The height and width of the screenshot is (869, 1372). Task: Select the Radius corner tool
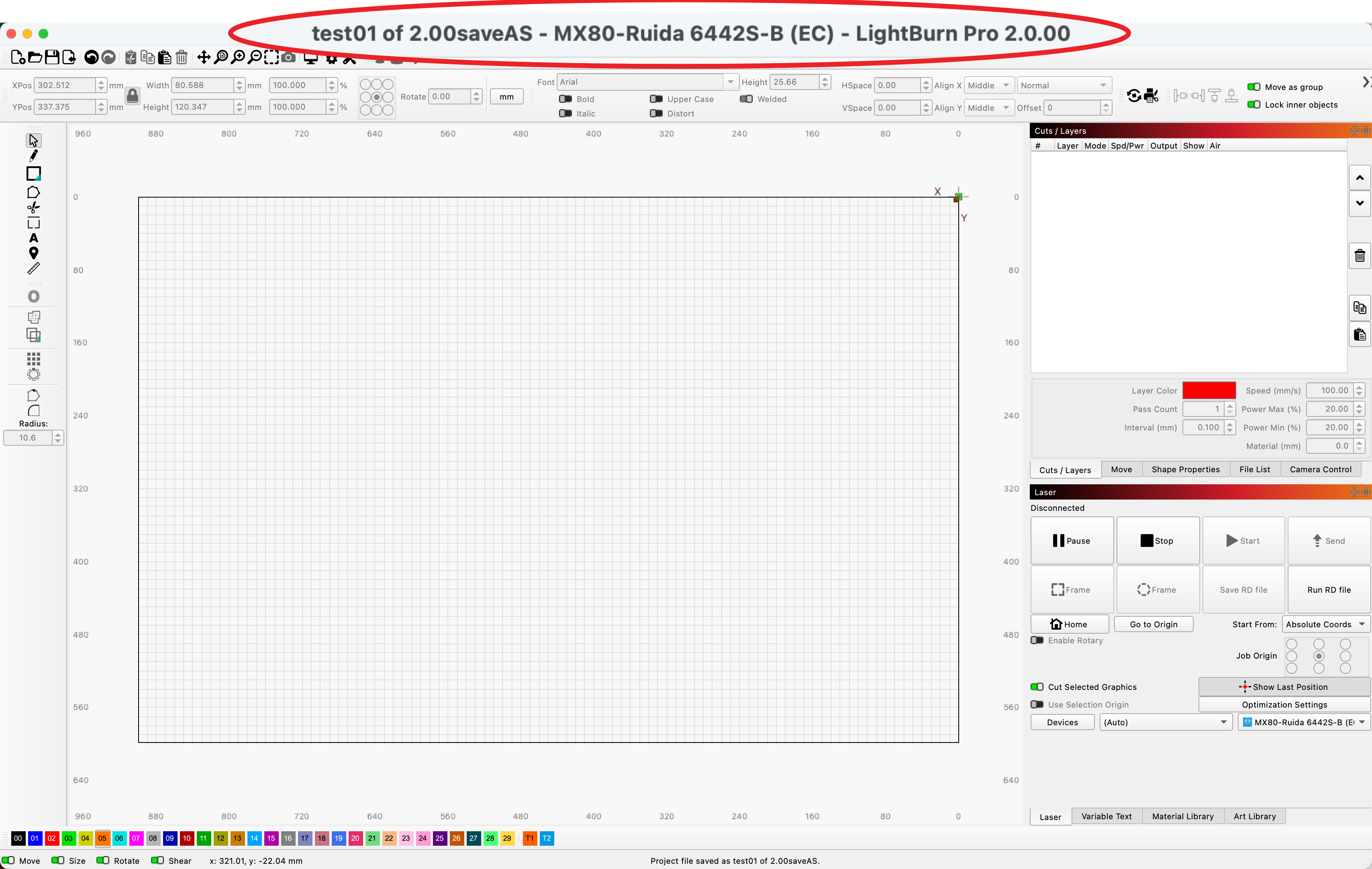[x=34, y=411]
